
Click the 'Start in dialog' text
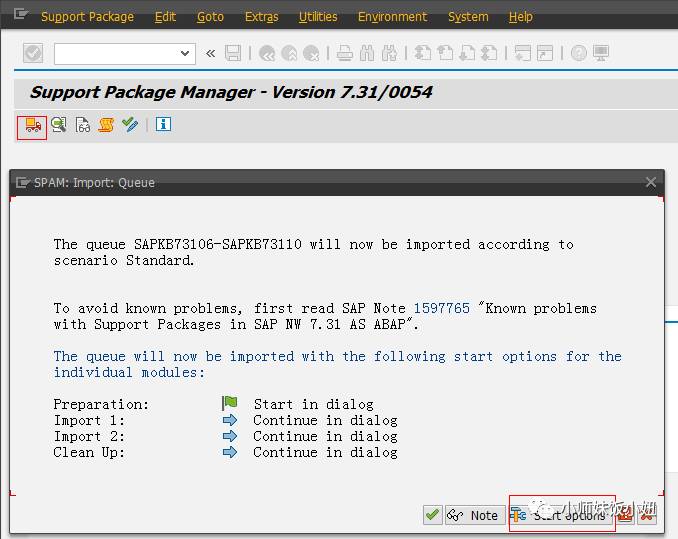point(313,404)
